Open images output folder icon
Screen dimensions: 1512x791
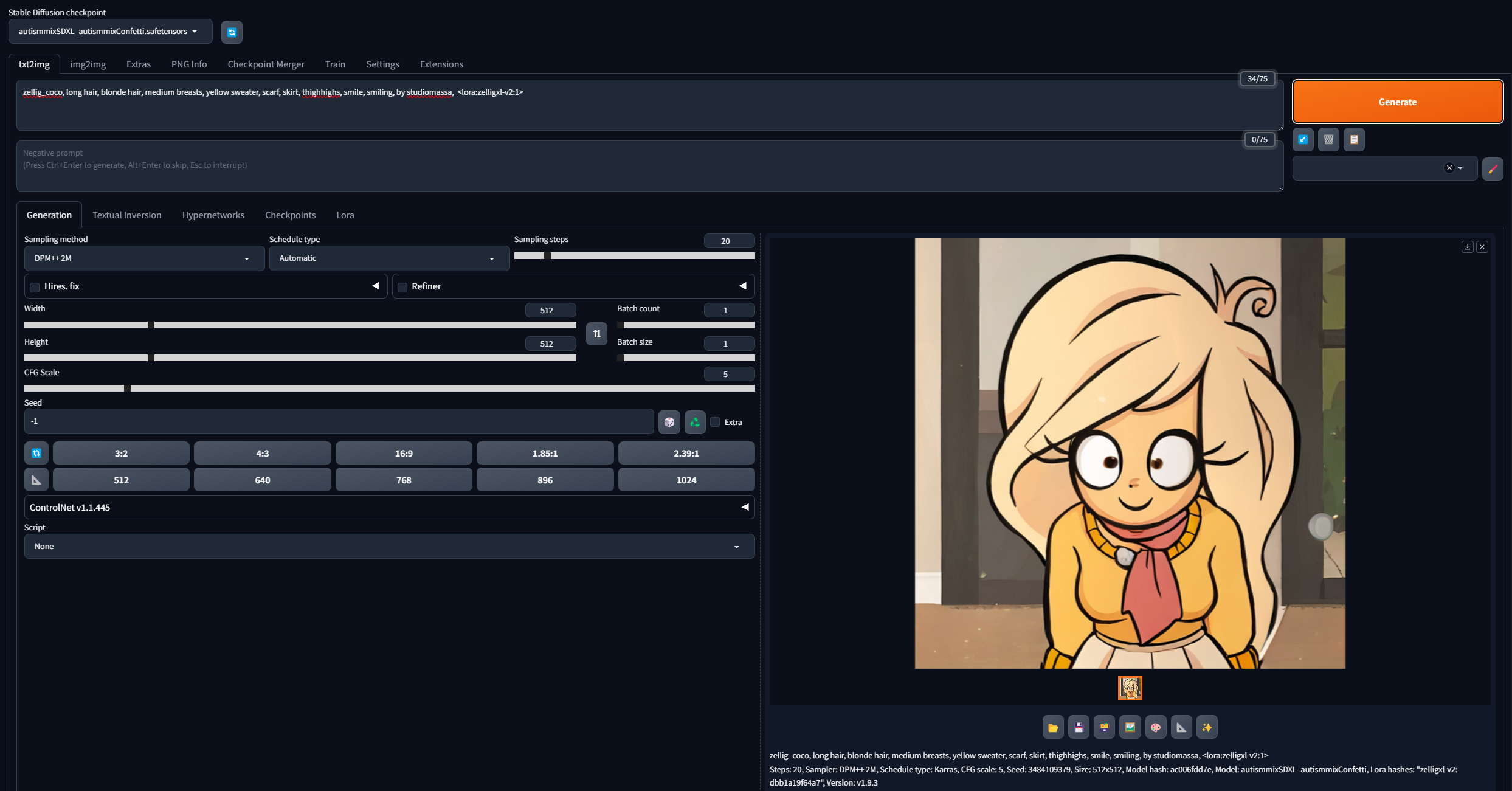click(x=1053, y=727)
